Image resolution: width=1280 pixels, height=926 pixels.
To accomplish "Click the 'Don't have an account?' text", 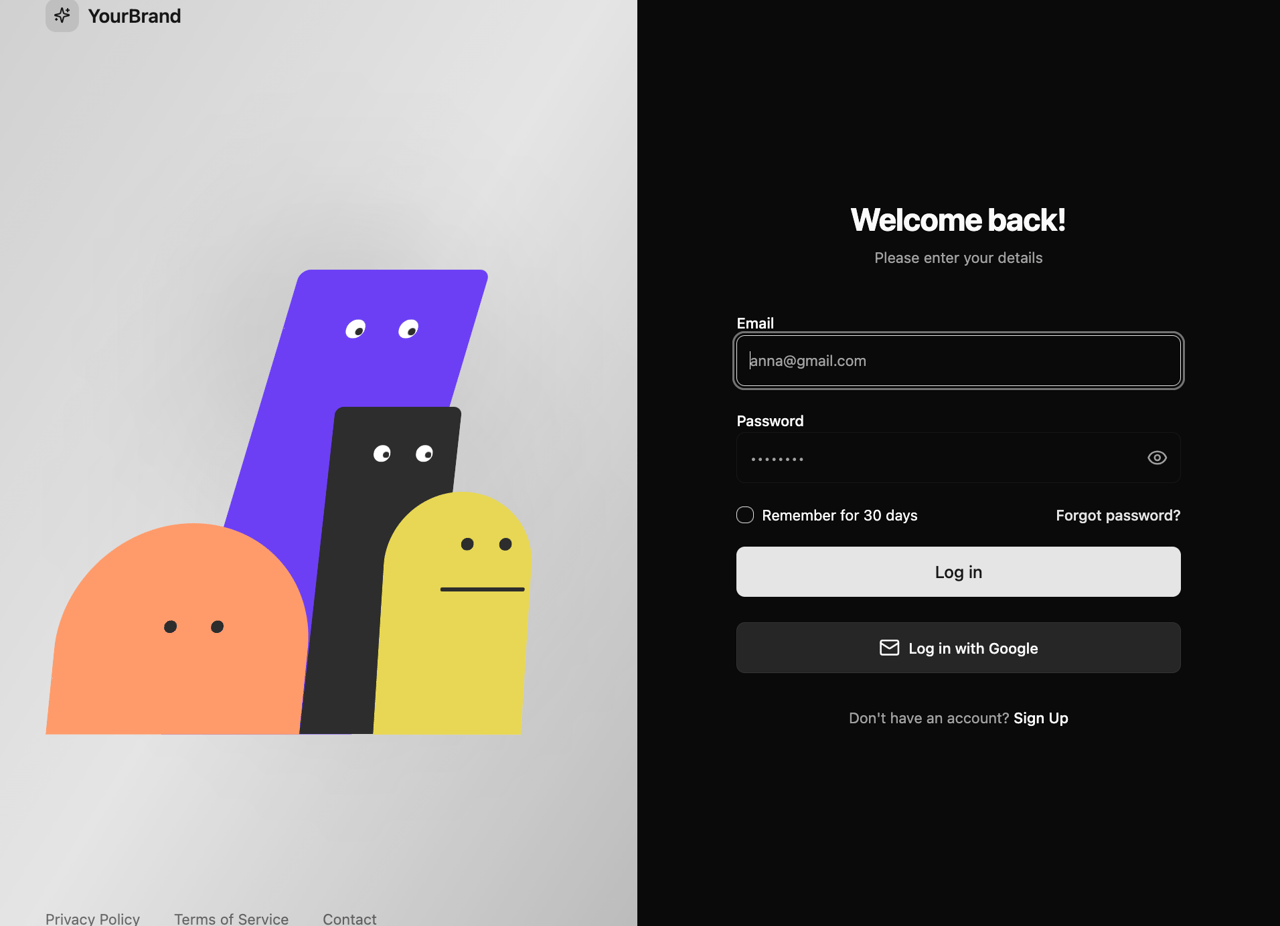I will (929, 718).
